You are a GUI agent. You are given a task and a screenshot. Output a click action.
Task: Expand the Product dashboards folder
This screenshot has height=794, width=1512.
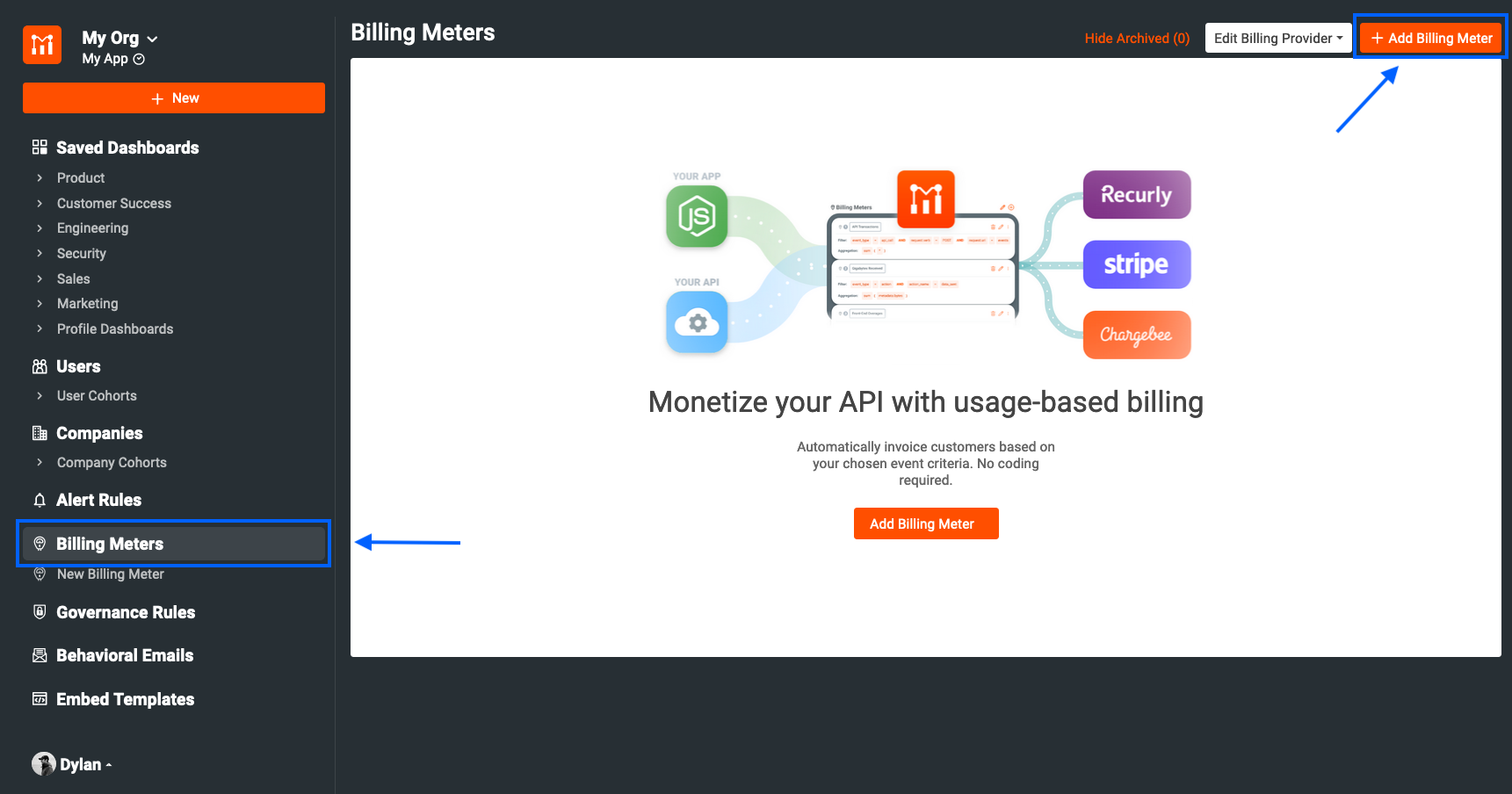pyautogui.click(x=40, y=178)
